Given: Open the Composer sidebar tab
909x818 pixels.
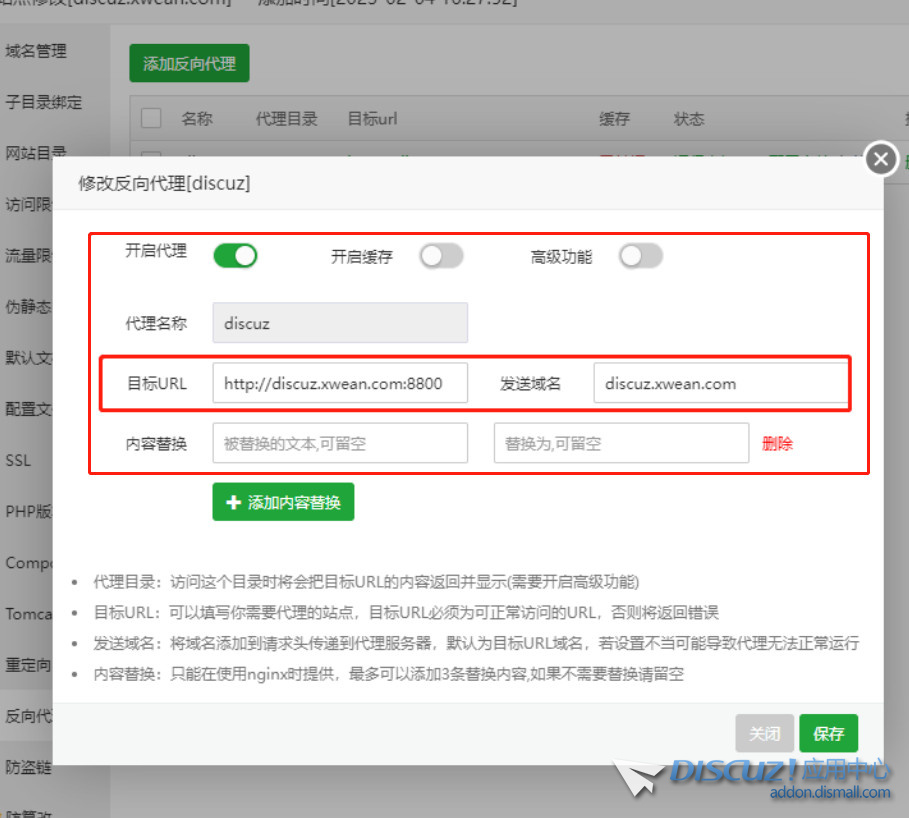Looking at the screenshot, I should [x=28, y=562].
